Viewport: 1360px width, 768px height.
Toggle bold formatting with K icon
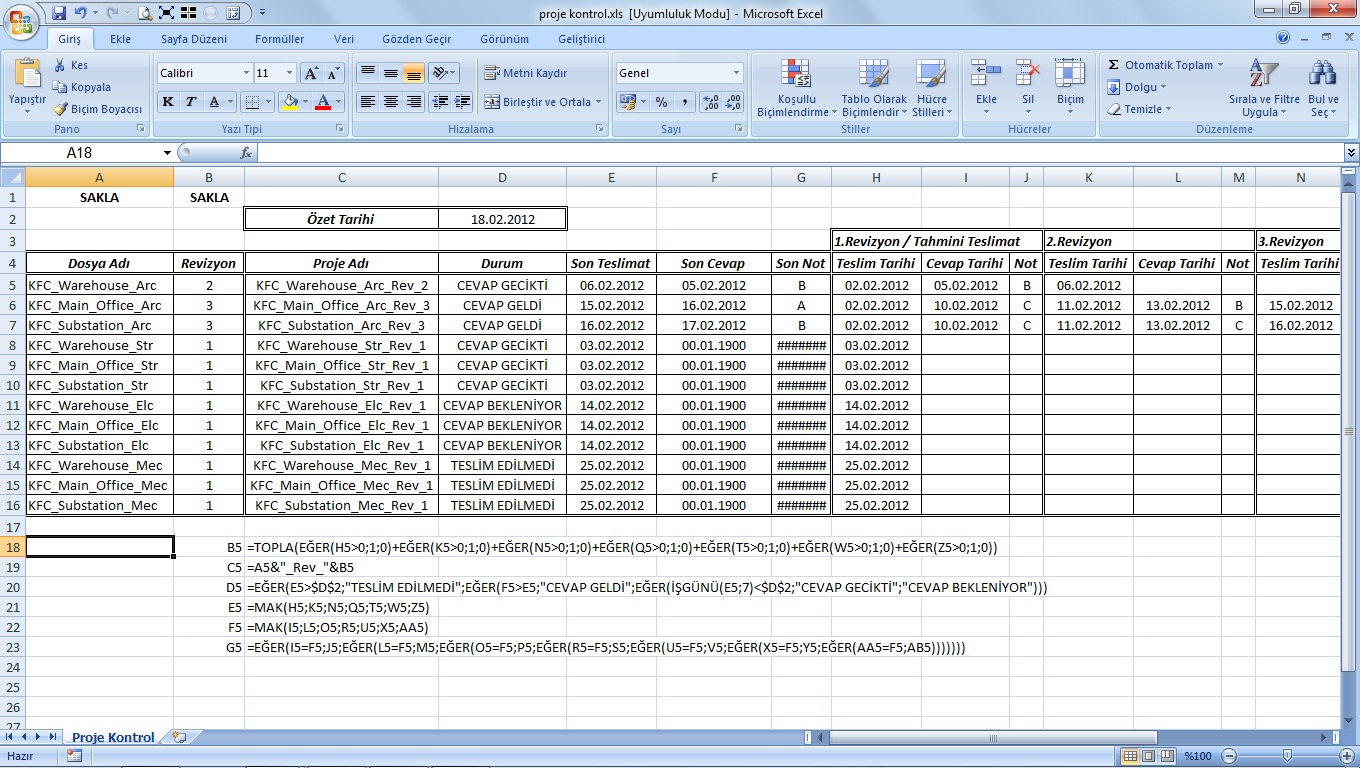167,101
